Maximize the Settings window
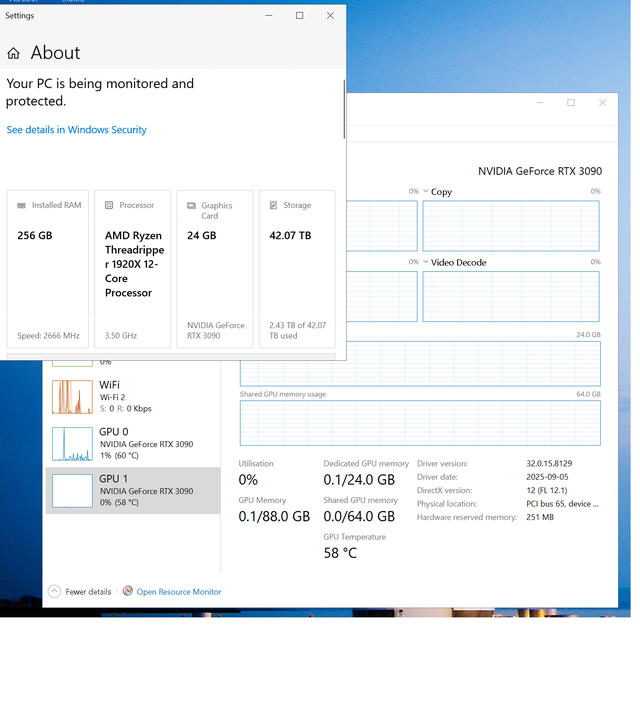Screen dimensions: 640x701 (x=299, y=16)
